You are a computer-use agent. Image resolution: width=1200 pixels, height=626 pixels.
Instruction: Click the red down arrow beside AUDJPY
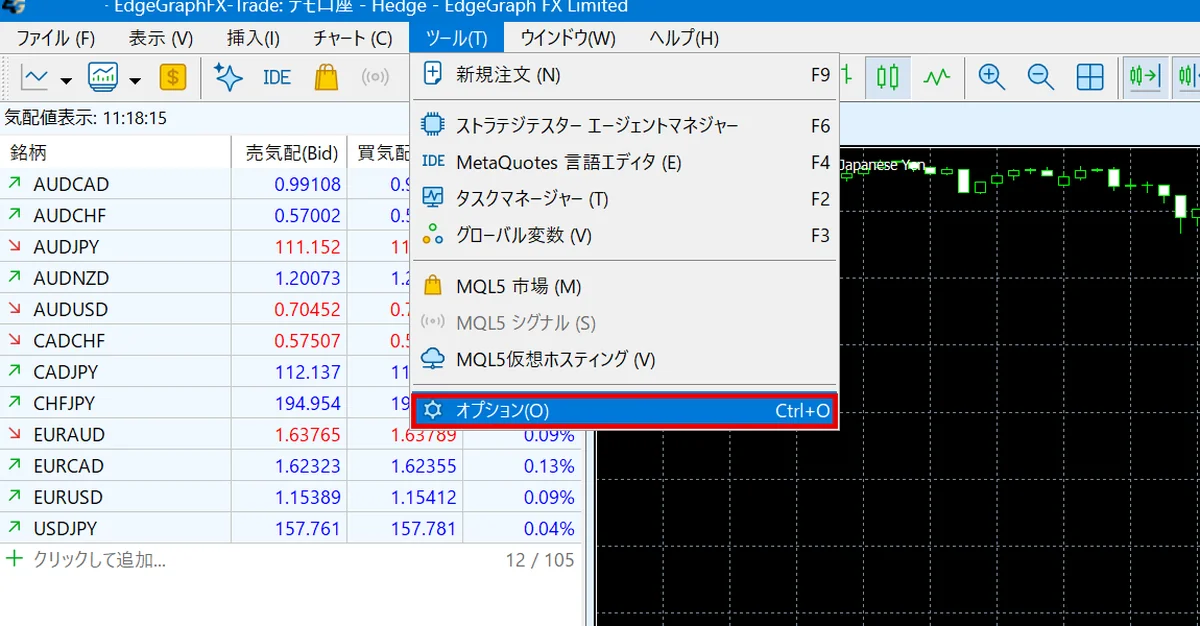click(x=15, y=247)
